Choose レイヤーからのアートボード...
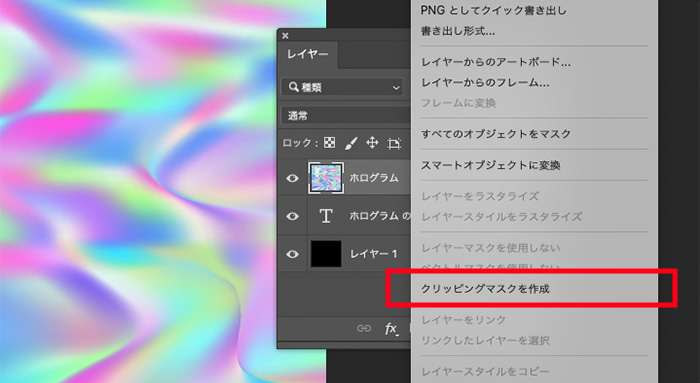This screenshot has height=383, width=700. (x=496, y=62)
